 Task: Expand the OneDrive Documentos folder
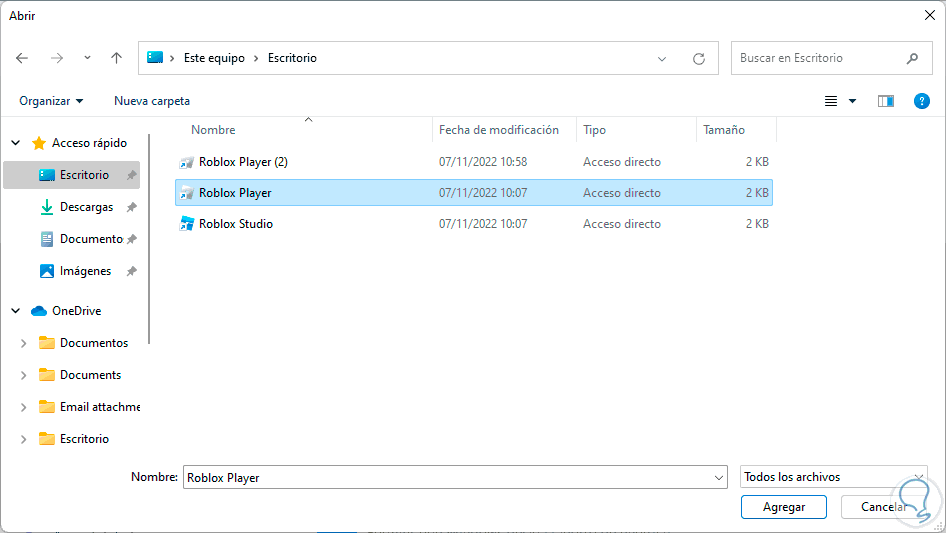[x=24, y=343]
